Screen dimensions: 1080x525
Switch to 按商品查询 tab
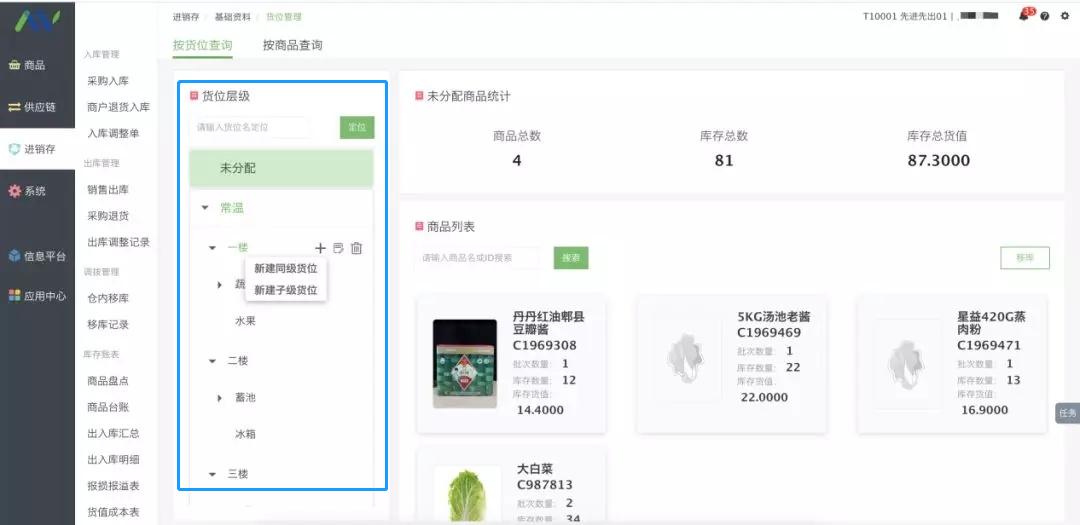point(293,45)
